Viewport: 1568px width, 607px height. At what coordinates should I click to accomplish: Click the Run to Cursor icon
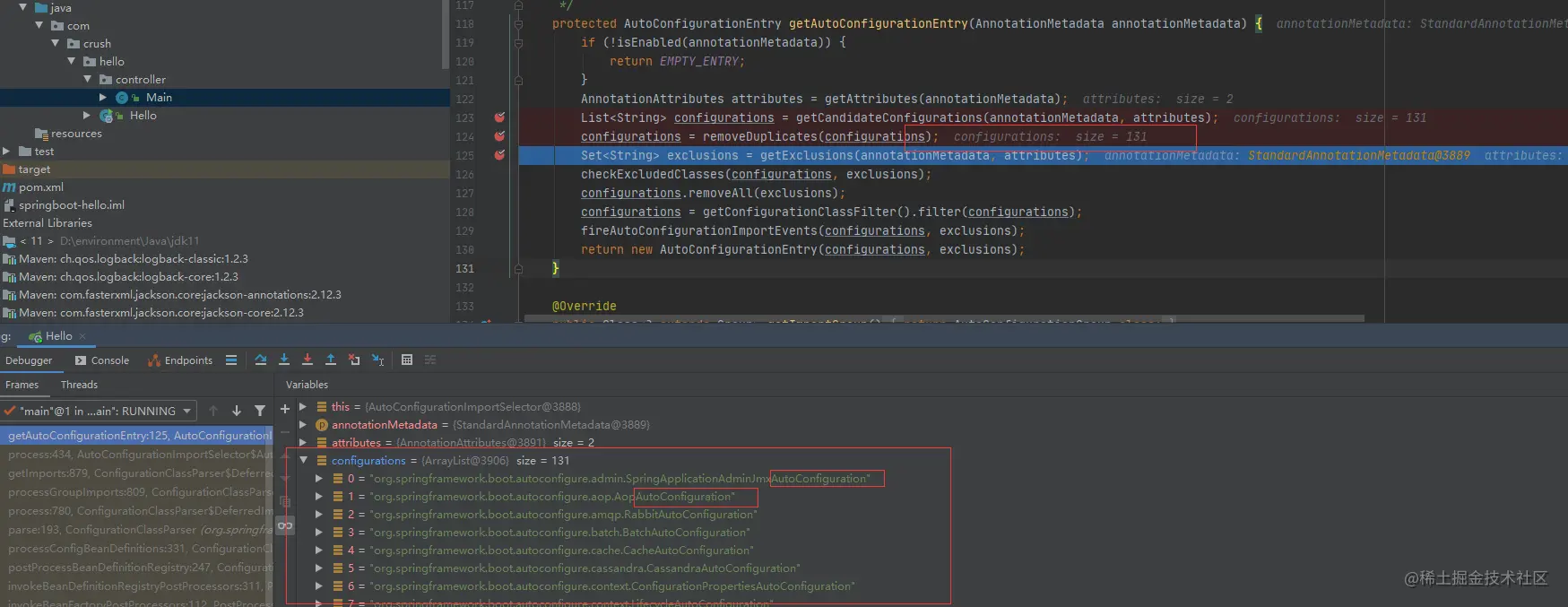click(x=378, y=360)
